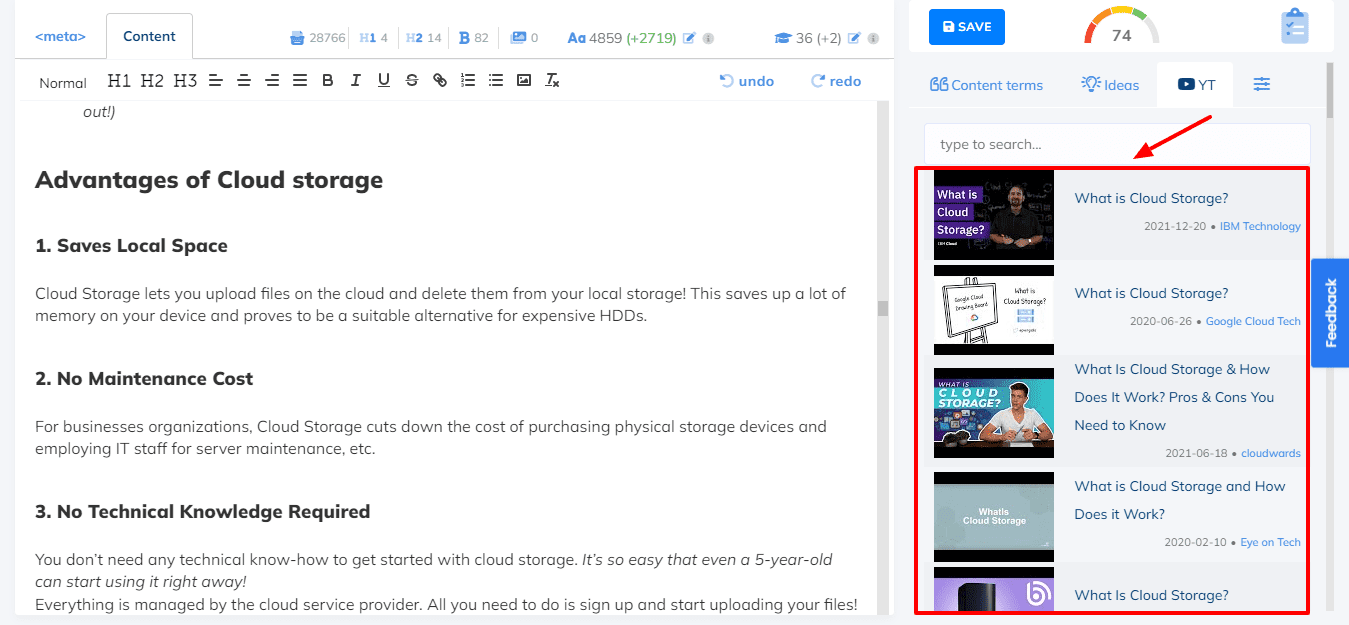1349x625 pixels.
Task: Open the Ideas tab
Action: click(1110, 85)
